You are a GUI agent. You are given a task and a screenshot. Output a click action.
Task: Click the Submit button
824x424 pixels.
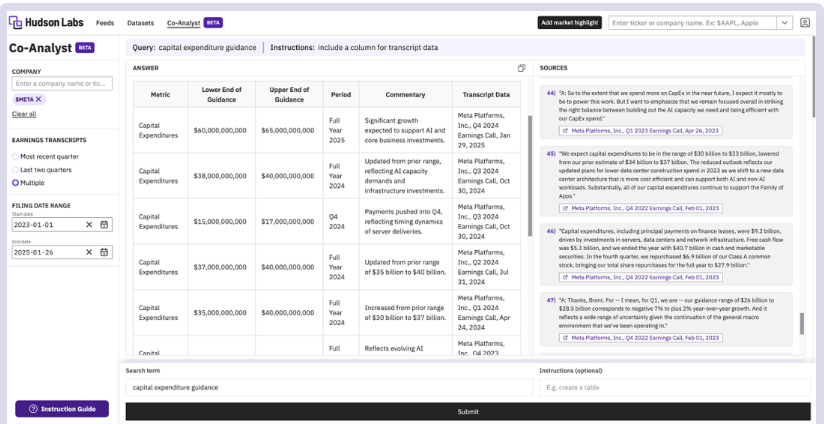[x=467, y=411]
